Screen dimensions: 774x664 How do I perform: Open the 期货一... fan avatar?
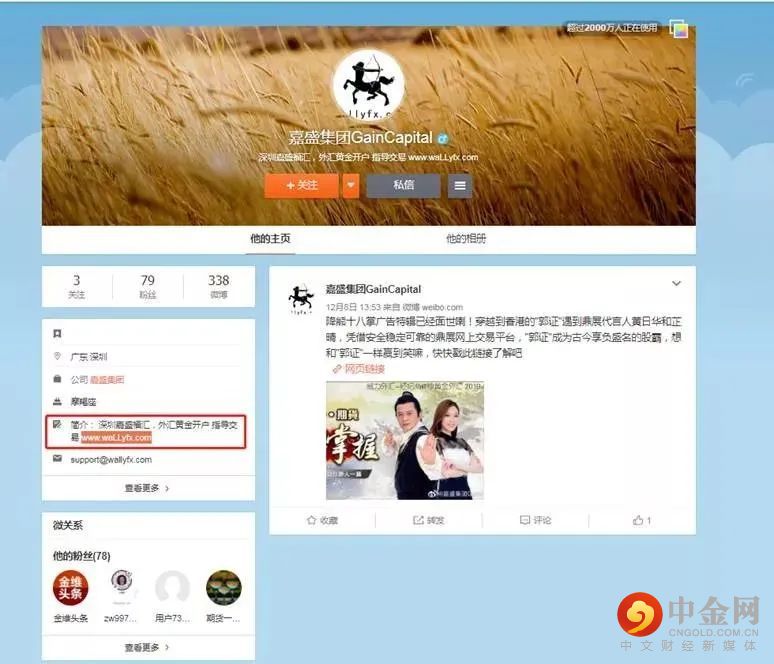tap(224, 588)
